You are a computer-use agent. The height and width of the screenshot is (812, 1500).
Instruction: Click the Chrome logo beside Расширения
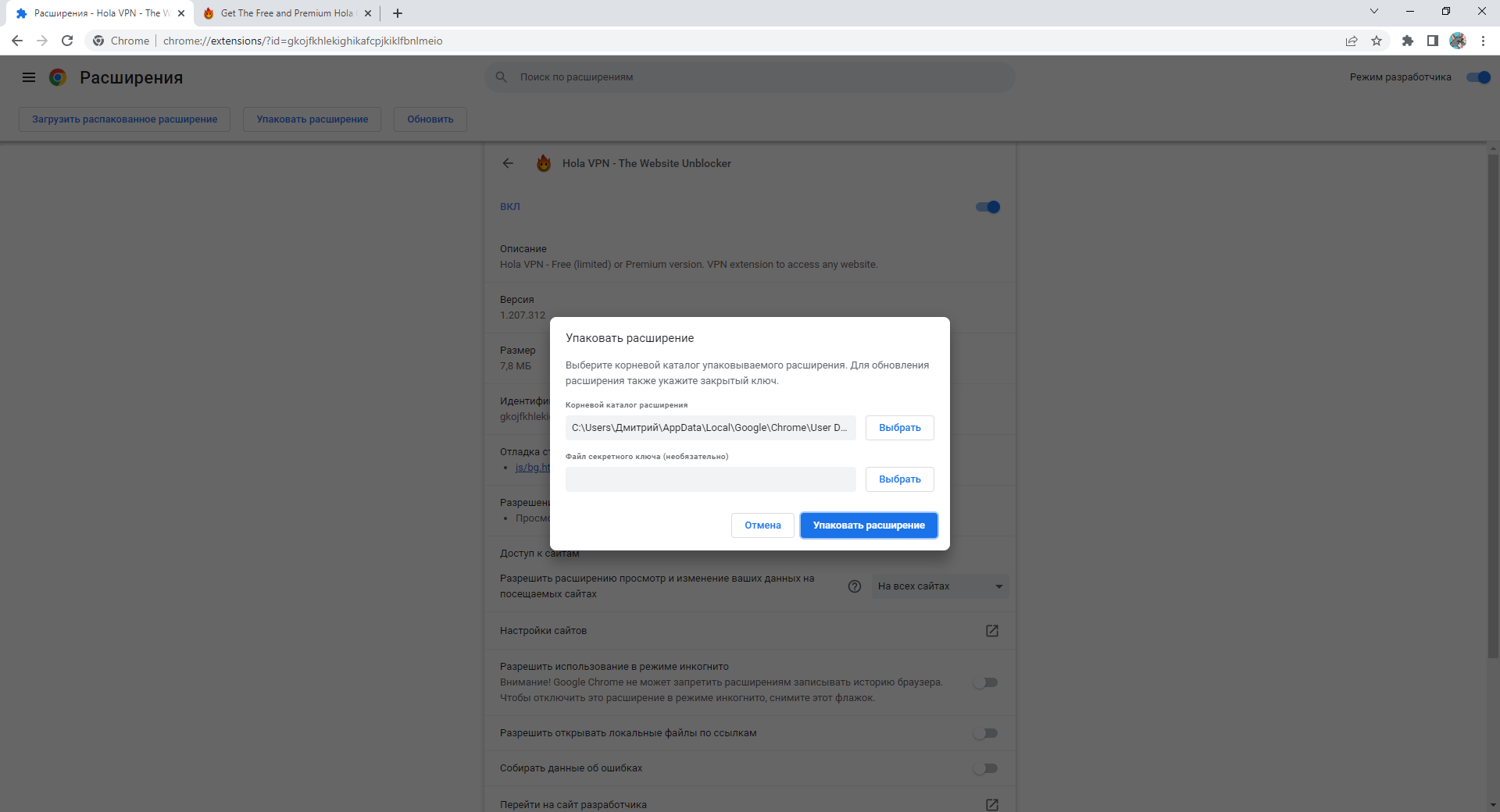point(58,77)
